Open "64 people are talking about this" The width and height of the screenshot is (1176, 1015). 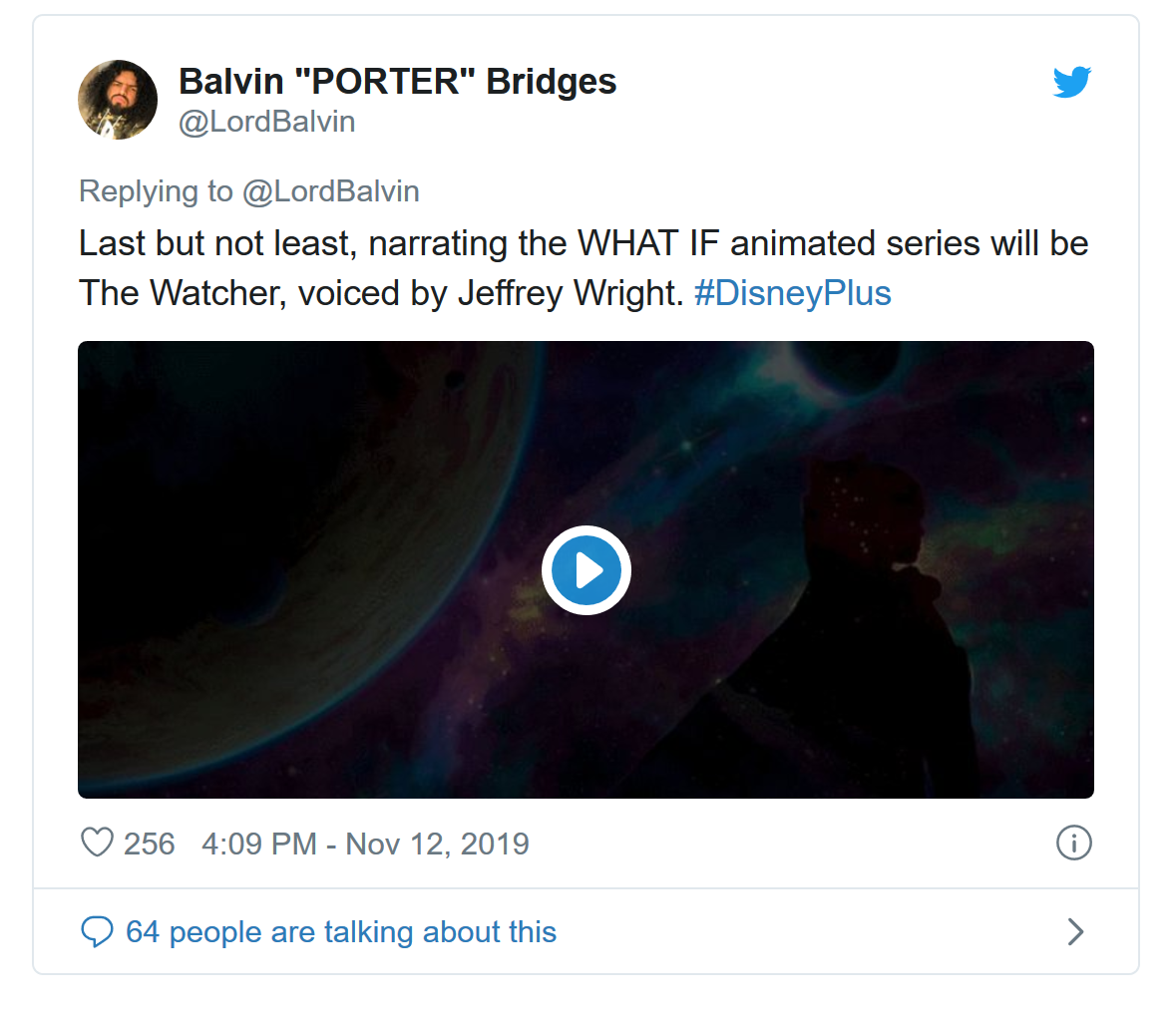click(x=340, y=932)
